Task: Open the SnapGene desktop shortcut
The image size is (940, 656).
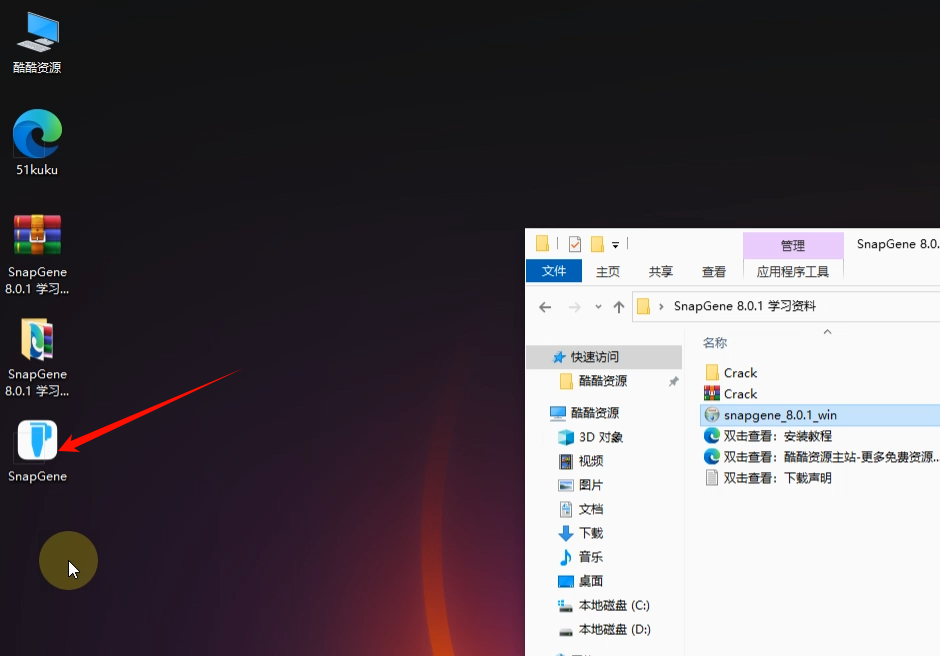Action: click(37, 441)
